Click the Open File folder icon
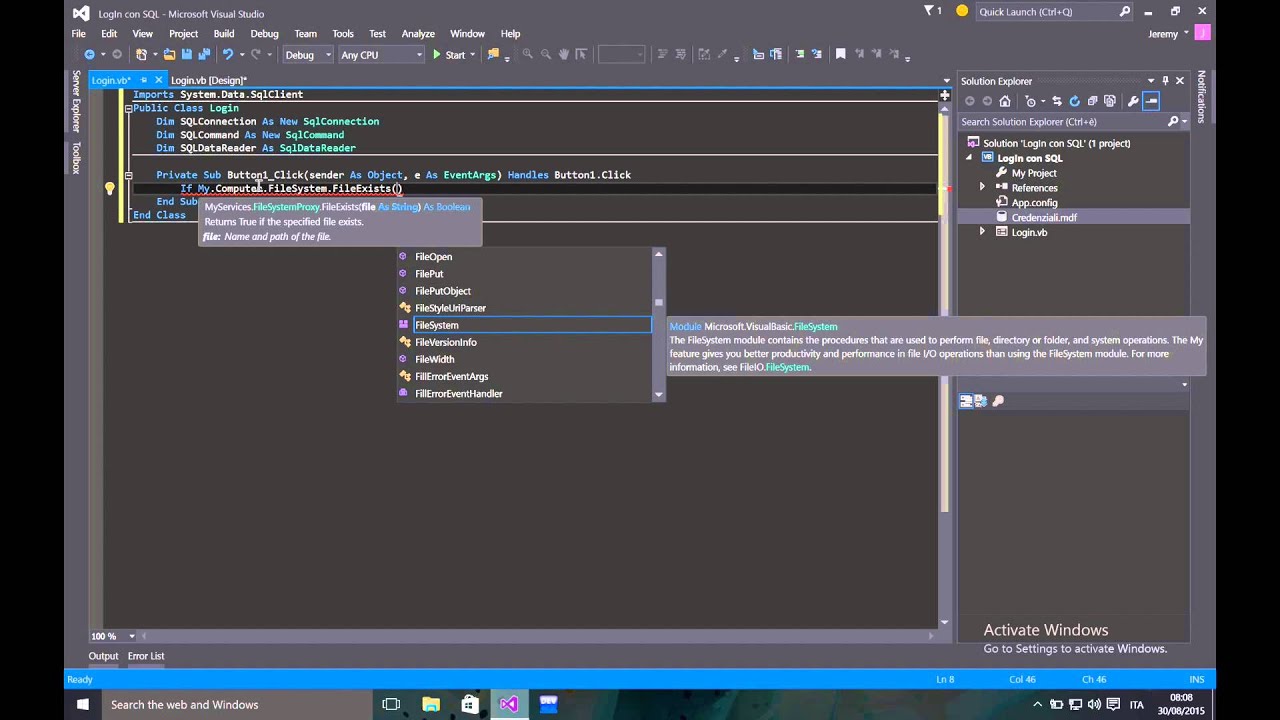 coord(169,55)
